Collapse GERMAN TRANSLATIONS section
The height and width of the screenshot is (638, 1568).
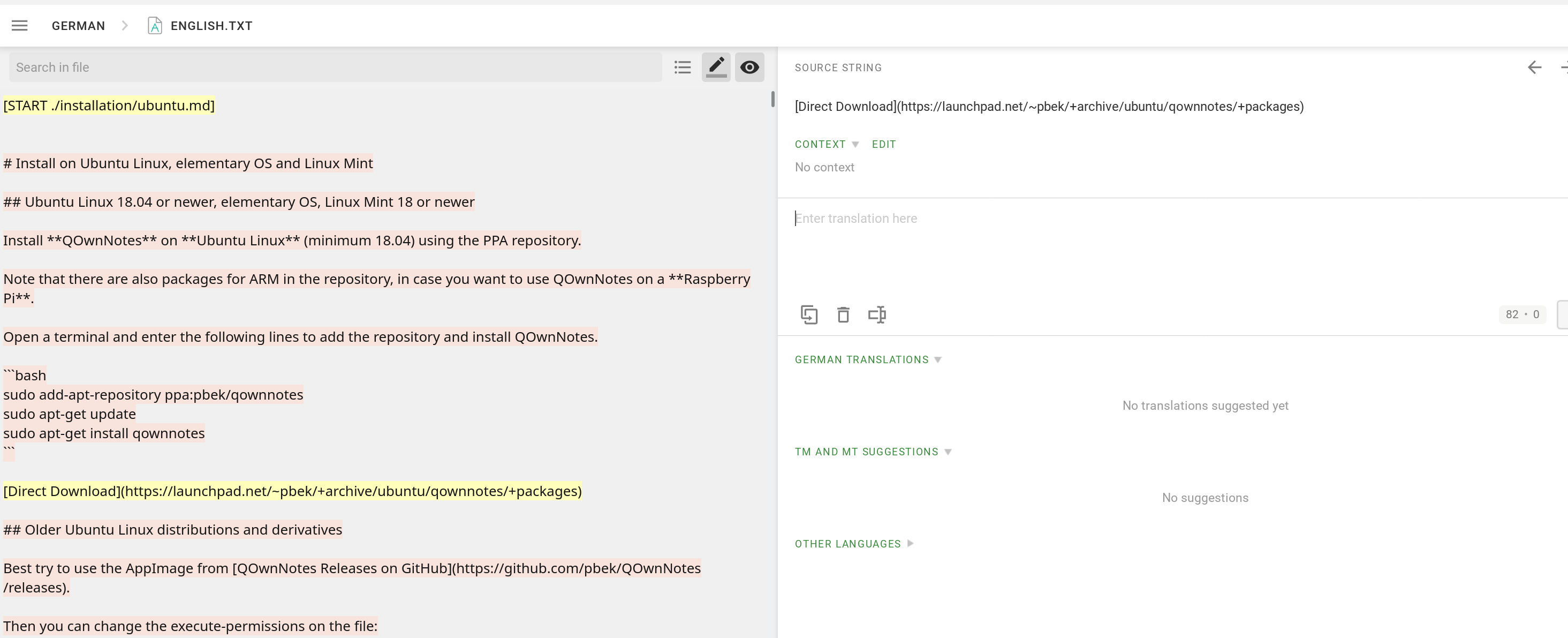point(868,359)
